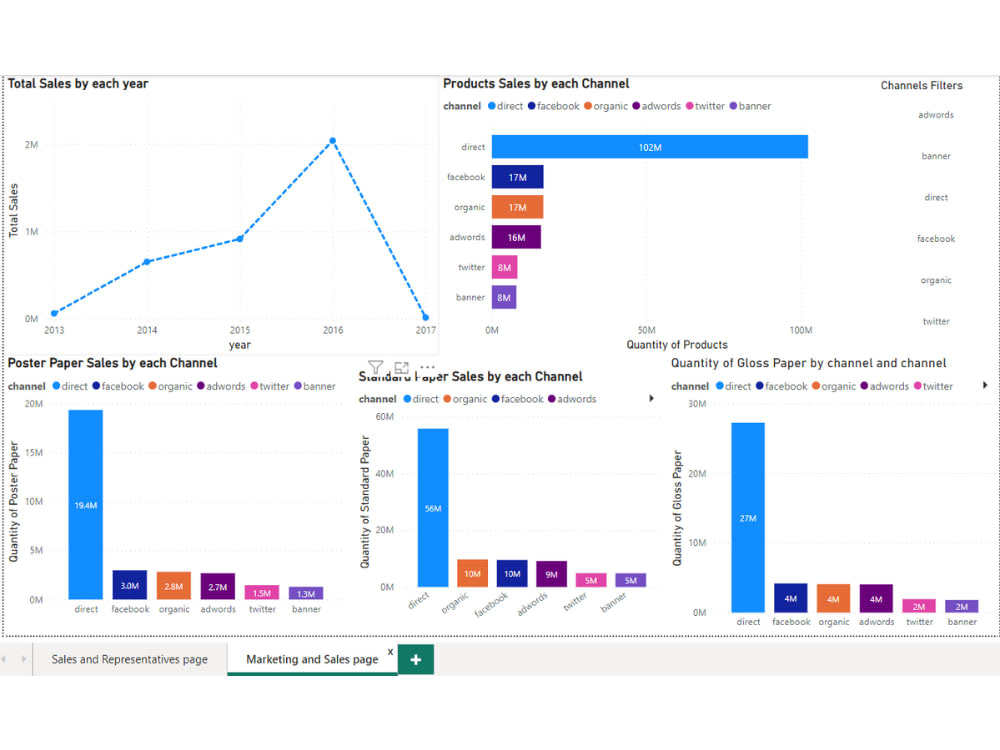Select adwords in Channels Filters slicer

[x=935, y=114]
